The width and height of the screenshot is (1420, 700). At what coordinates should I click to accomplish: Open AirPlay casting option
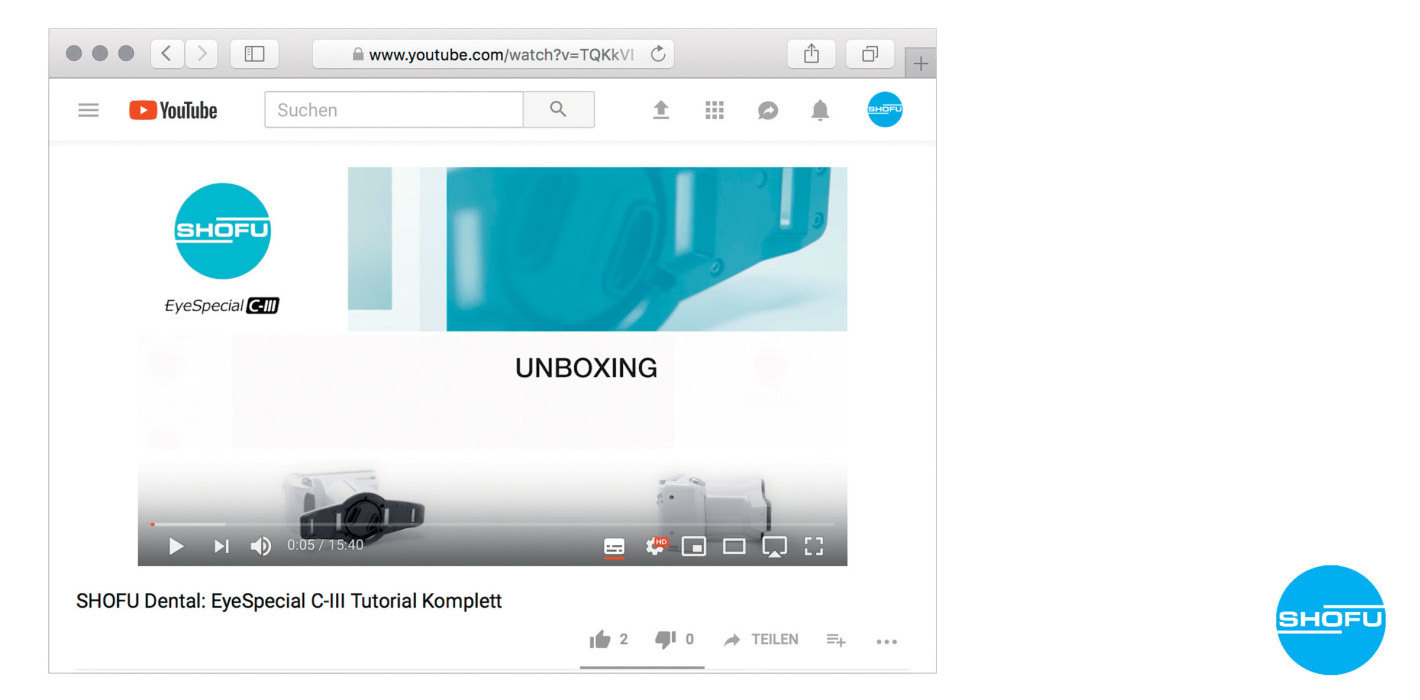[x=774, y=546]
